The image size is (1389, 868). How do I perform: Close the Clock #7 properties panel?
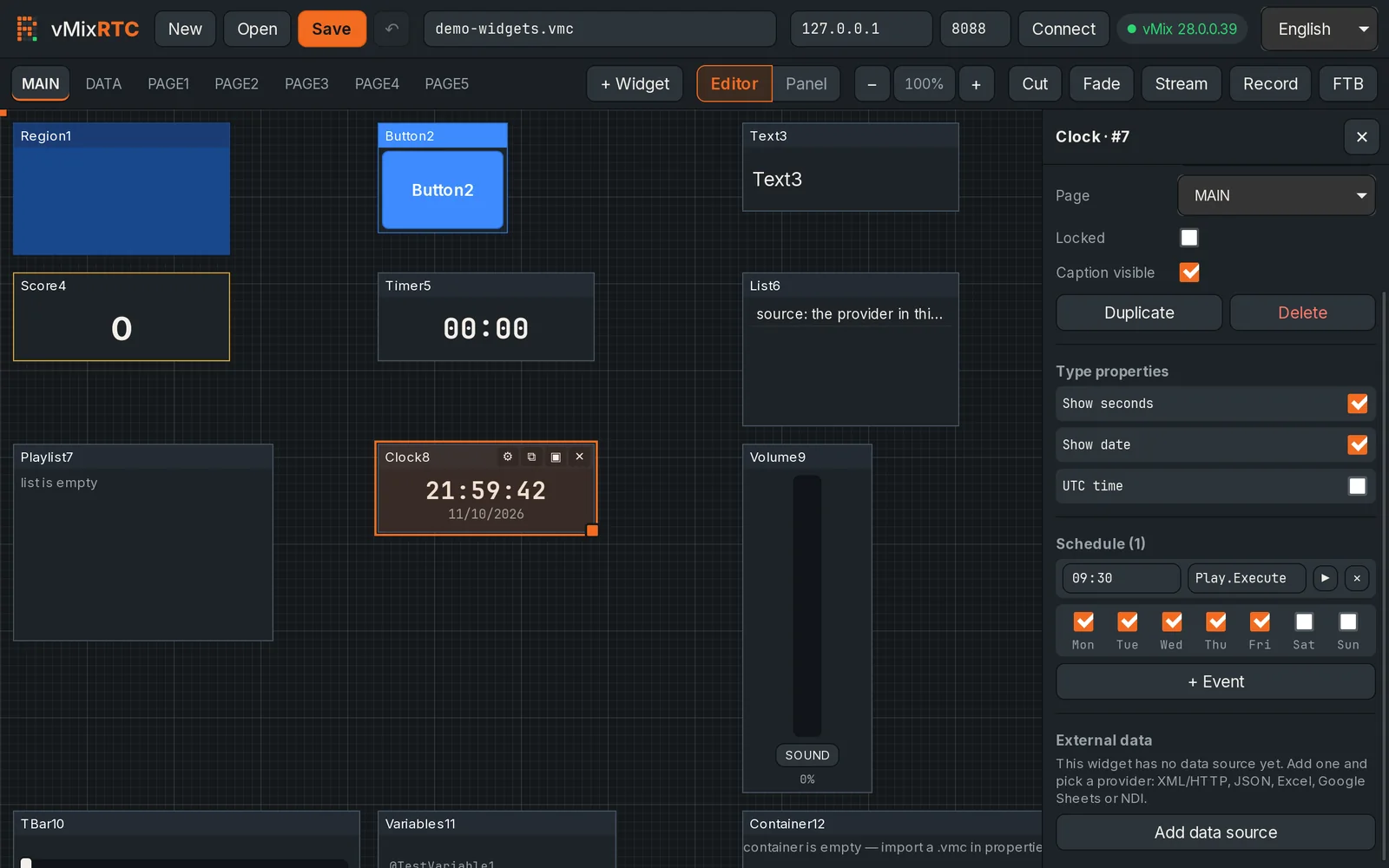[1361, 137]
